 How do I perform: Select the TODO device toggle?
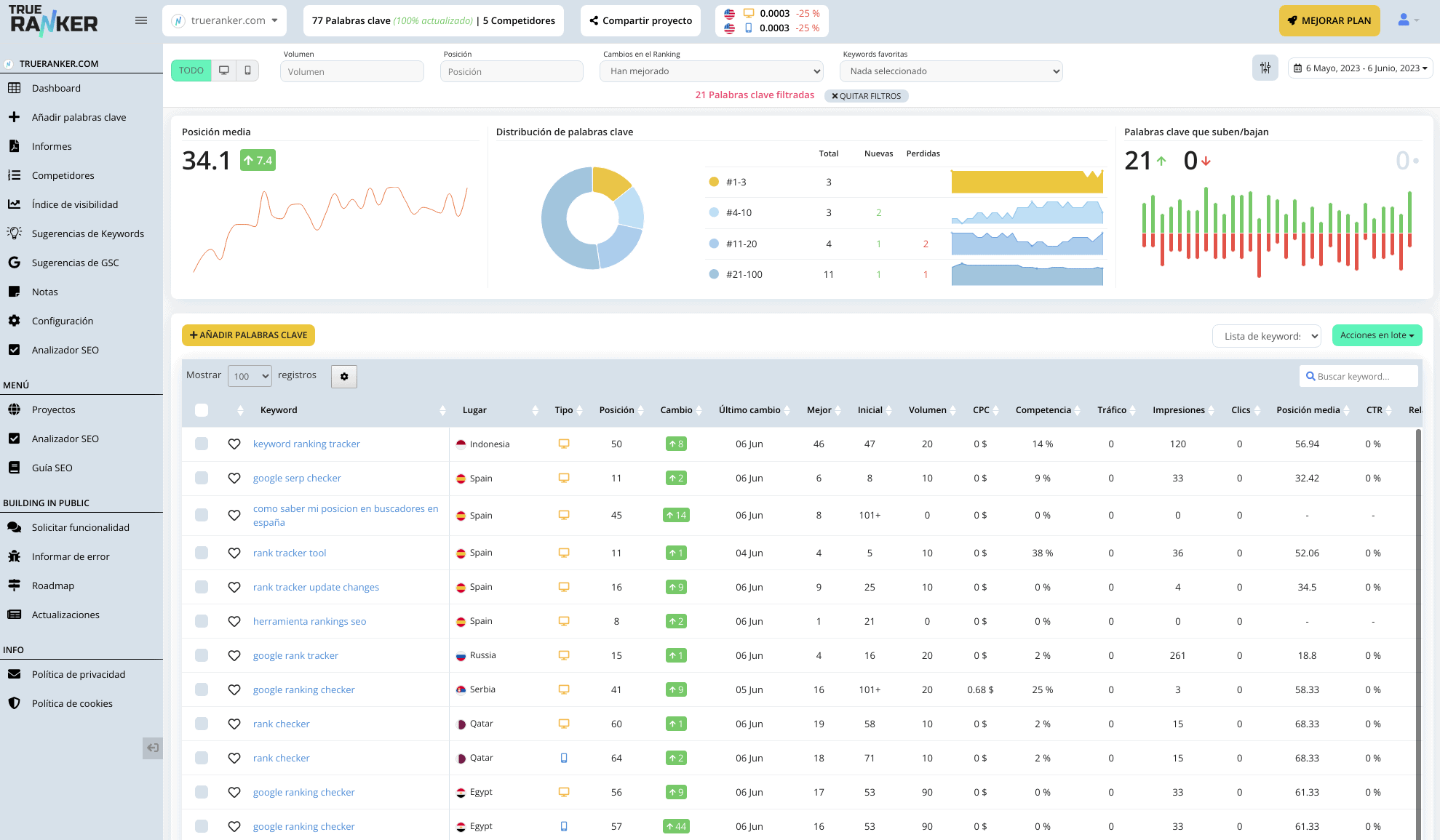[x=191, y=71]
